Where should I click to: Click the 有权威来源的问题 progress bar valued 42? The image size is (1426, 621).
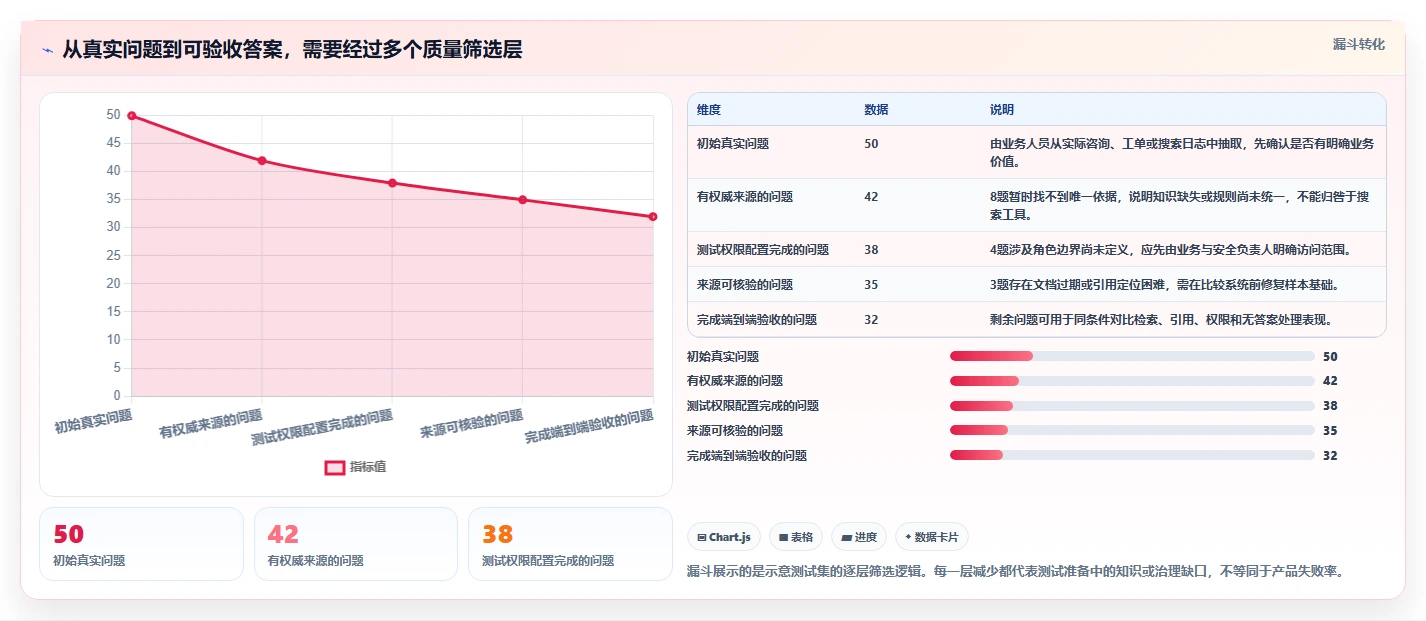[1132, 381]
